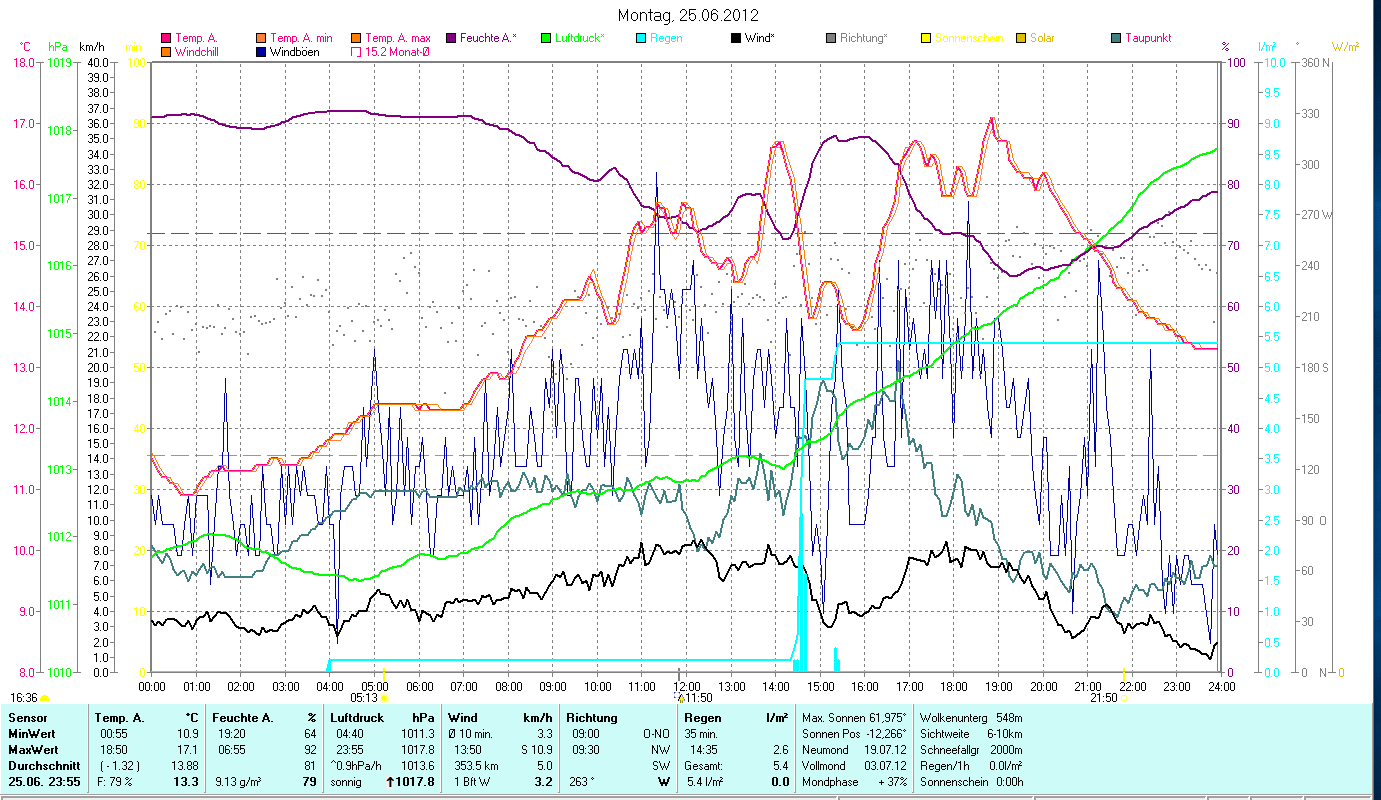1381x800 pixels.
Task: Select the MaxWert row label
Action: point(34,750)
